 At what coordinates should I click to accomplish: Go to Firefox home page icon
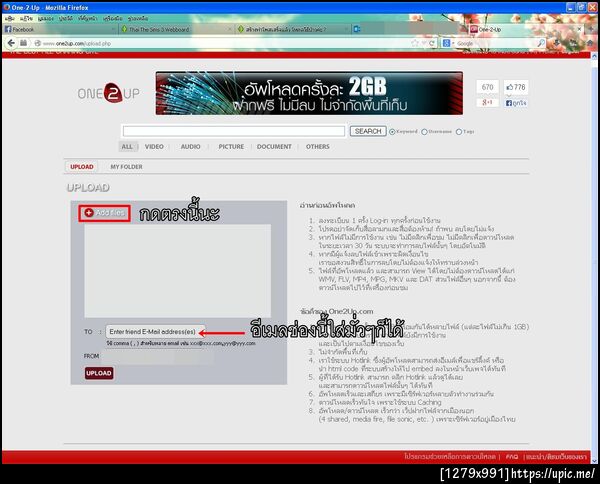590,43
